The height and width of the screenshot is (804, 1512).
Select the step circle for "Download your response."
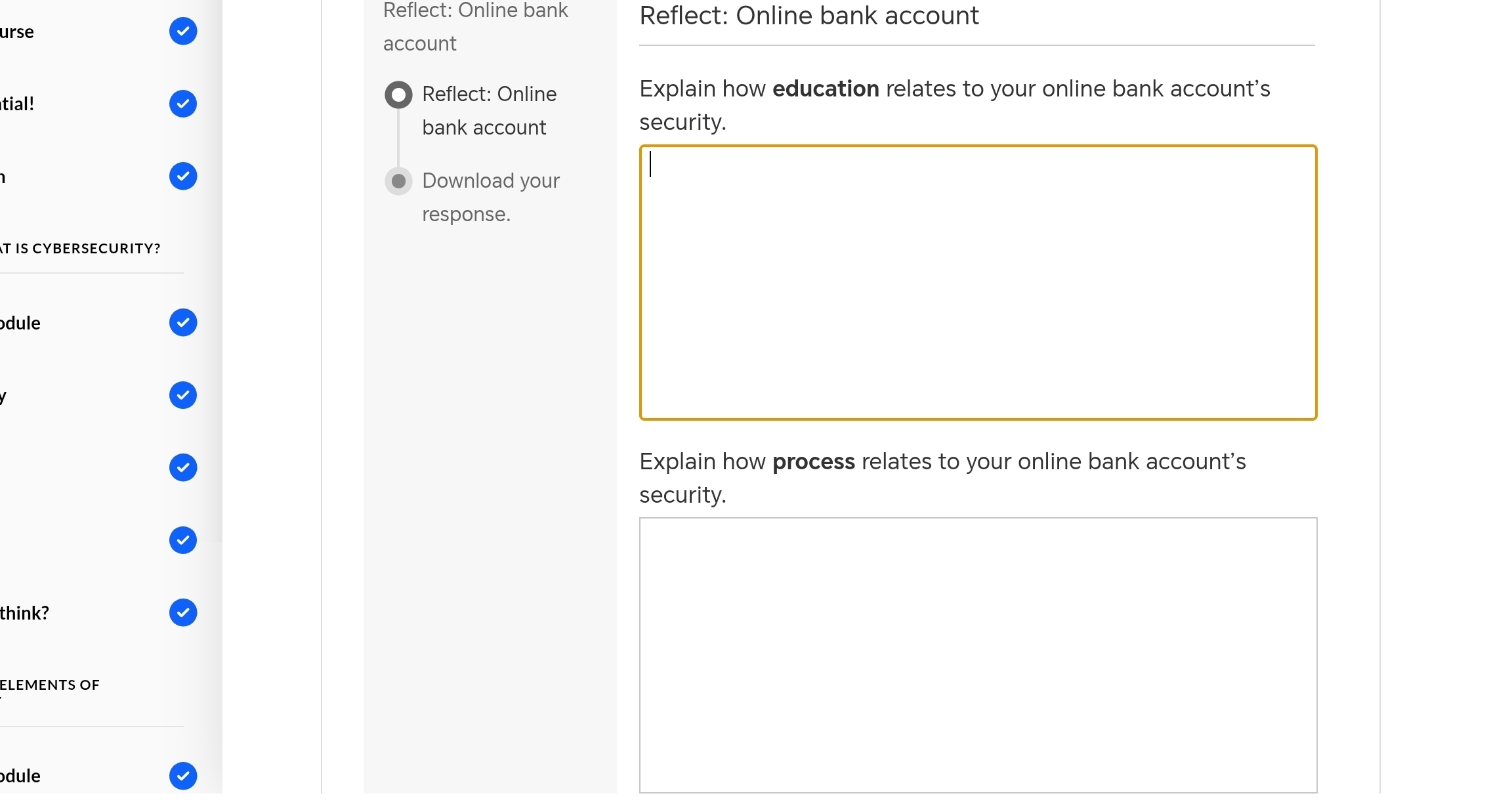coord(398,181)
